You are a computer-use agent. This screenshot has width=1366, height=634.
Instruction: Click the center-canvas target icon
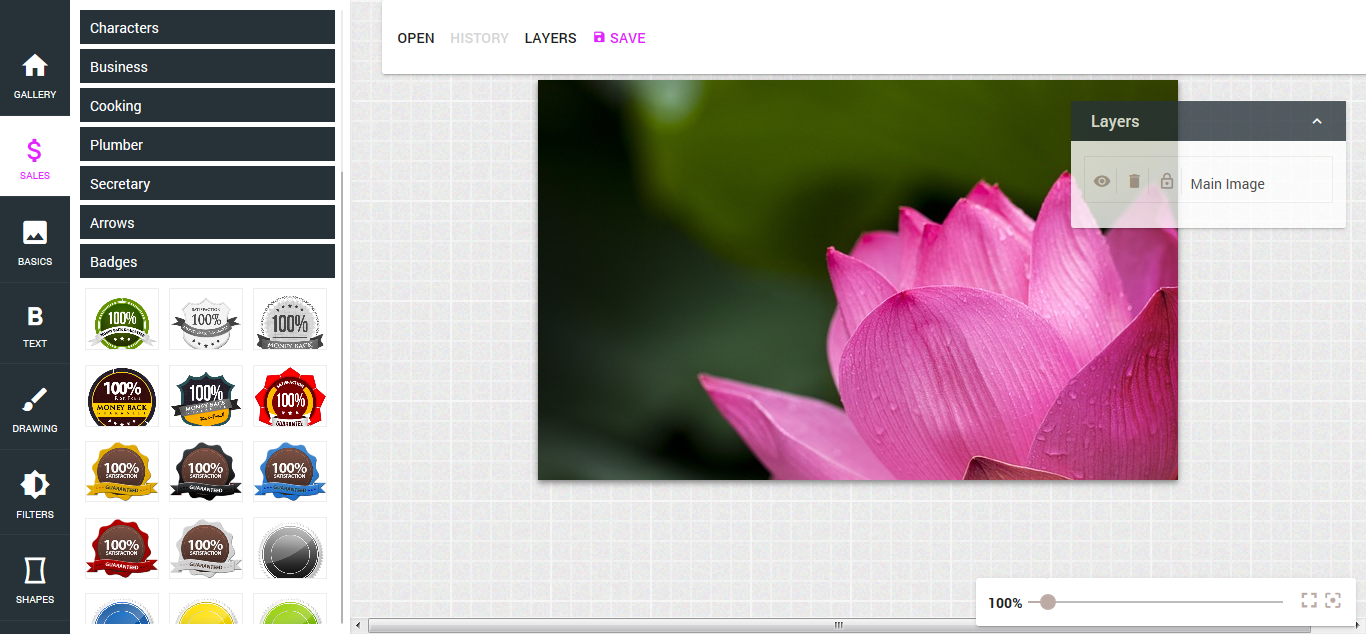click(x=1333, y=600)
